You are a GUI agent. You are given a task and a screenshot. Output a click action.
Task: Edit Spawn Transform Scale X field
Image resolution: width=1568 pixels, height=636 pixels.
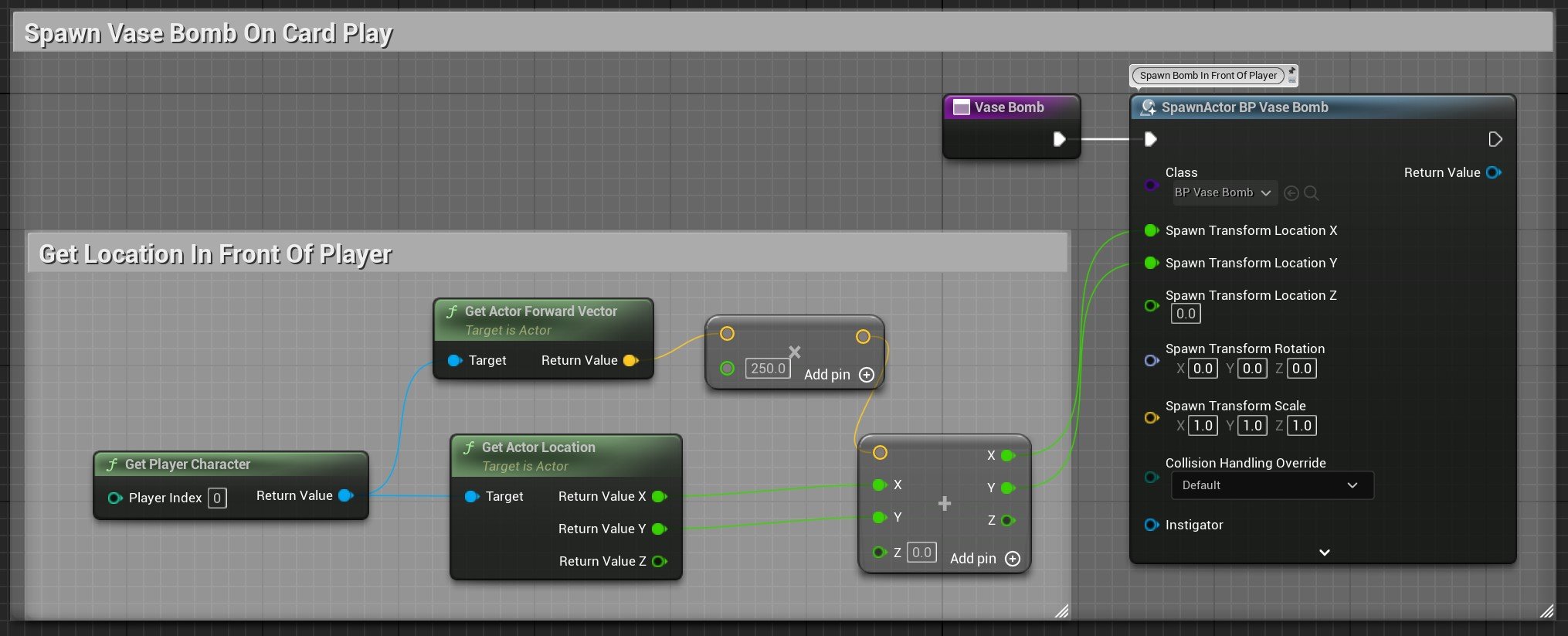pyautogui.click(x=1203, y=426)
